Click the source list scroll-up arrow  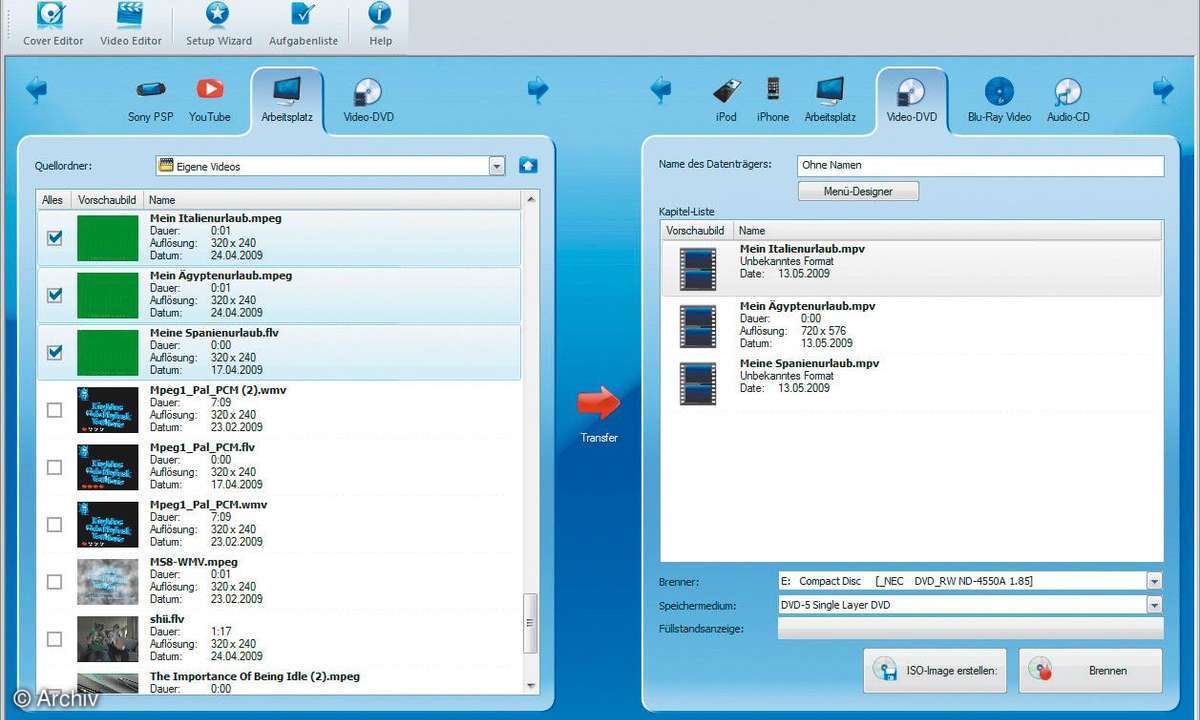[x=531, y=200]
